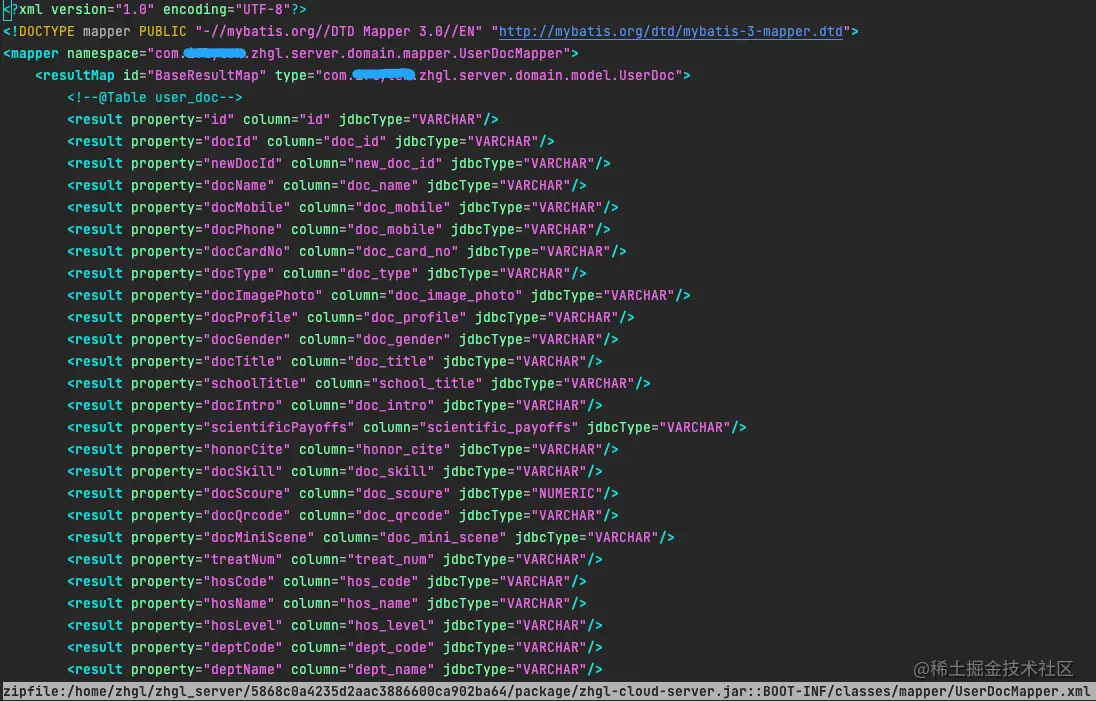
Task: Click the result line with property "docQrcode"
Action: click(x=342, y=516)
